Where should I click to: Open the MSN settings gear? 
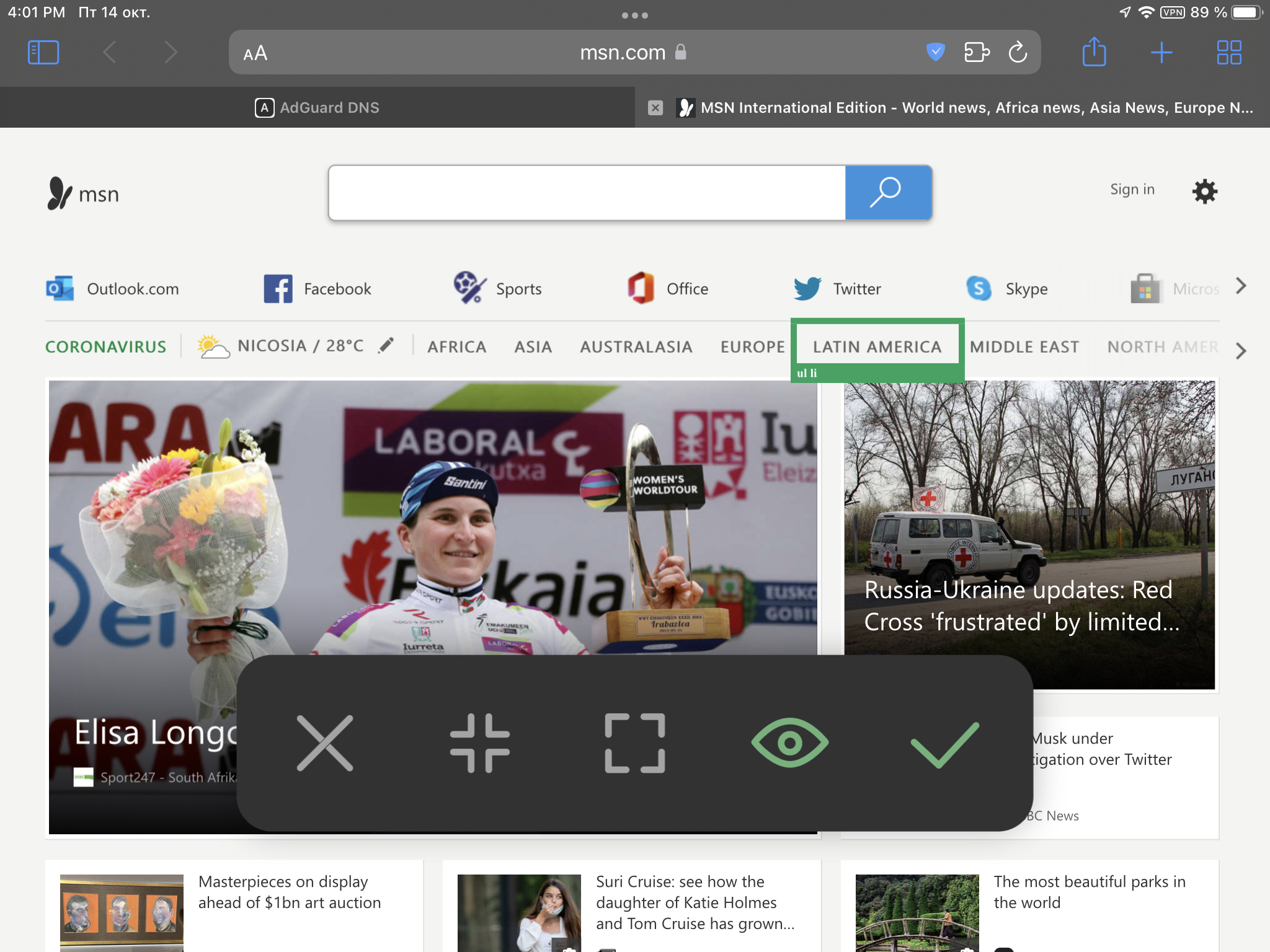tap(1204, 192)
